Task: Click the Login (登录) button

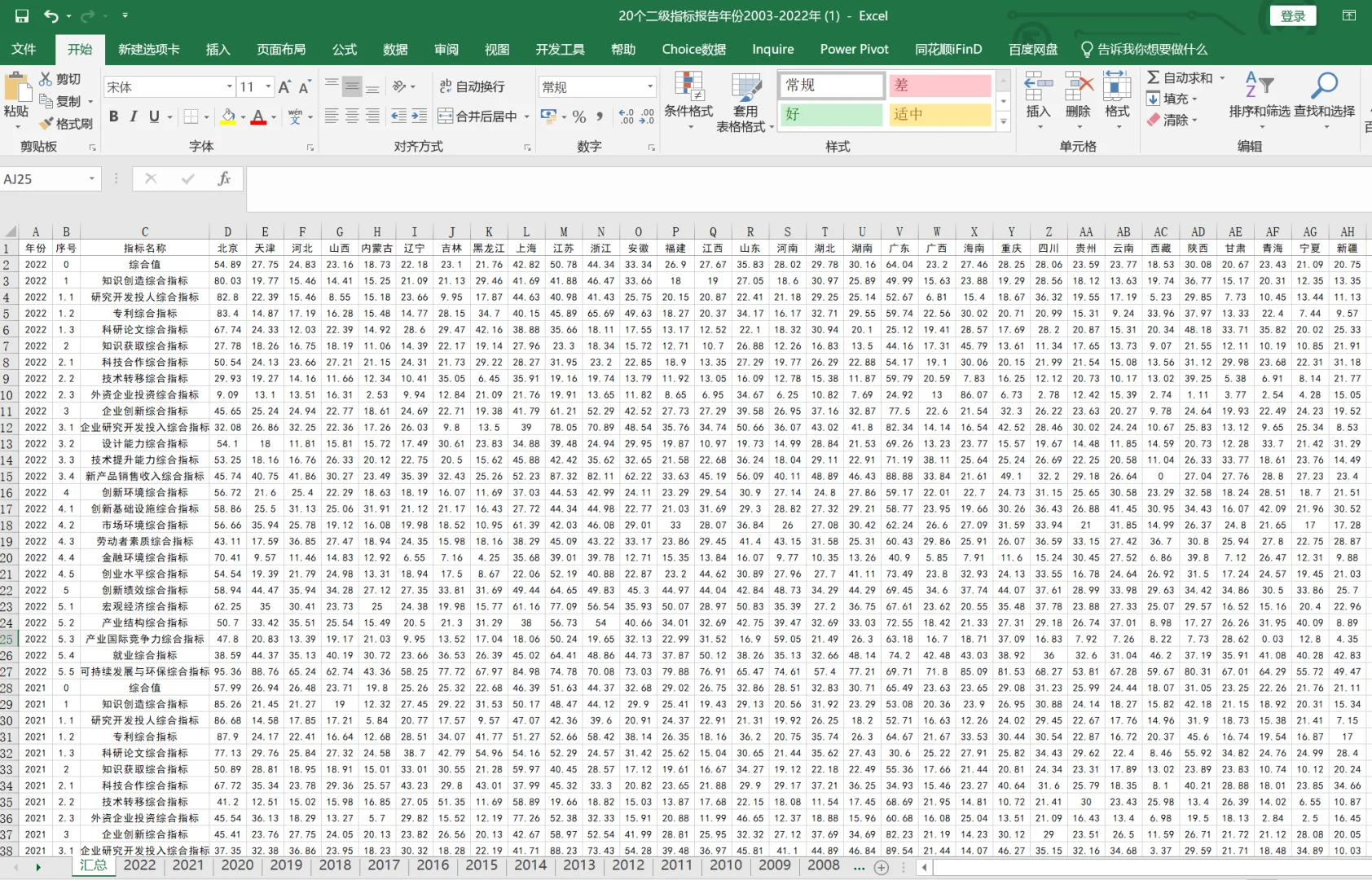Action: [x=1293, y=15]
